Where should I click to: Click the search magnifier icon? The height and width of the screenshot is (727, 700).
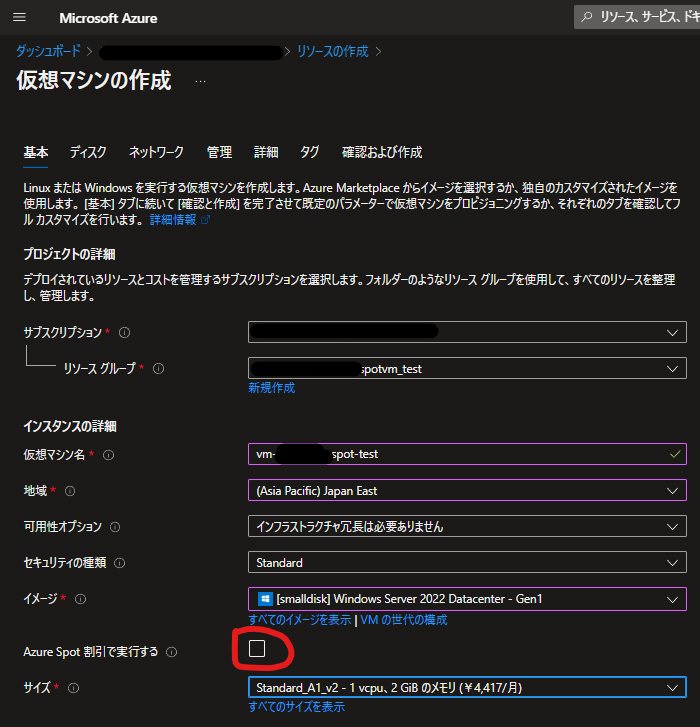coord(587,17)
